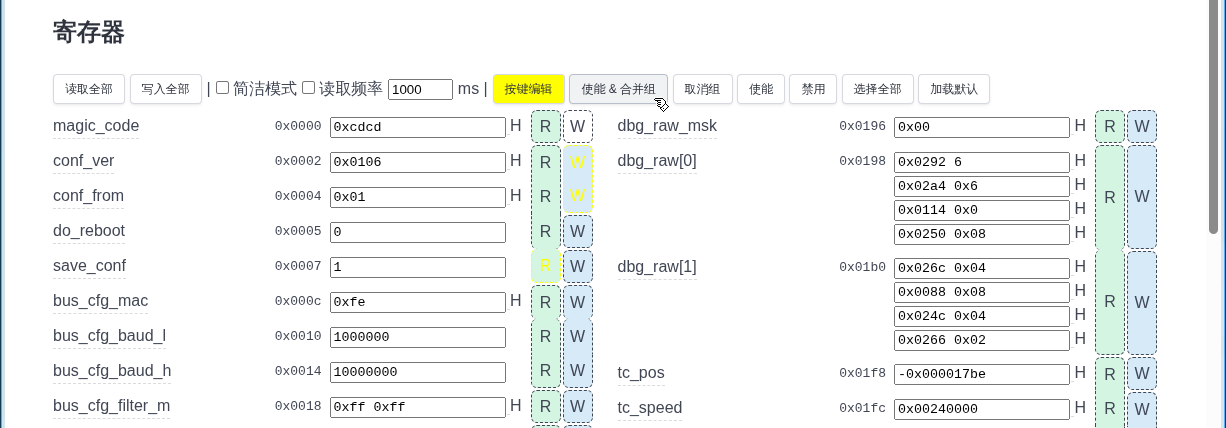Viewport: 1226px width, 428px height.
Task: Click the R button for dbg_raw_msk
Action: point(1109,127)
